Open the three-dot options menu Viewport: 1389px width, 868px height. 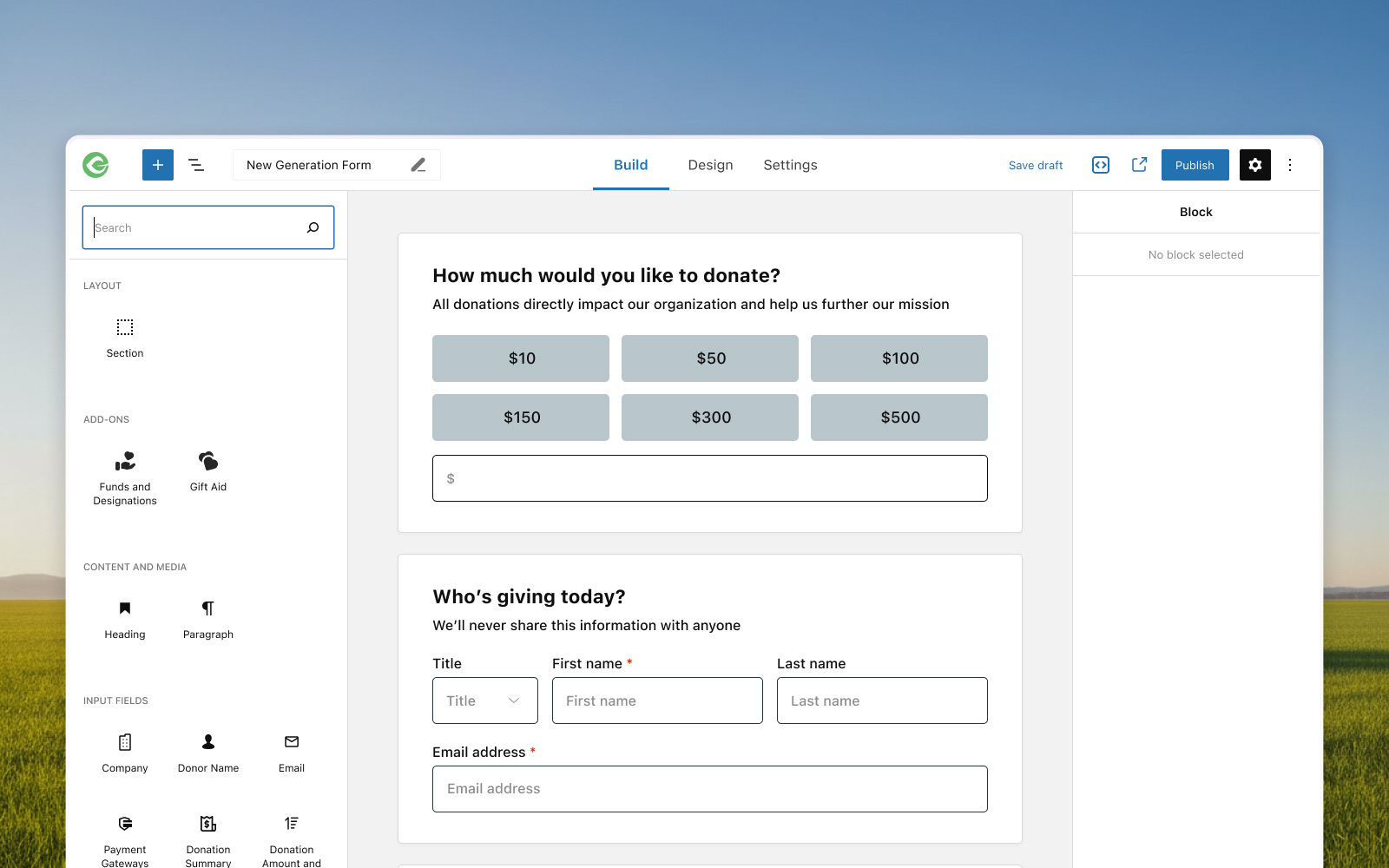(1290, 165)
